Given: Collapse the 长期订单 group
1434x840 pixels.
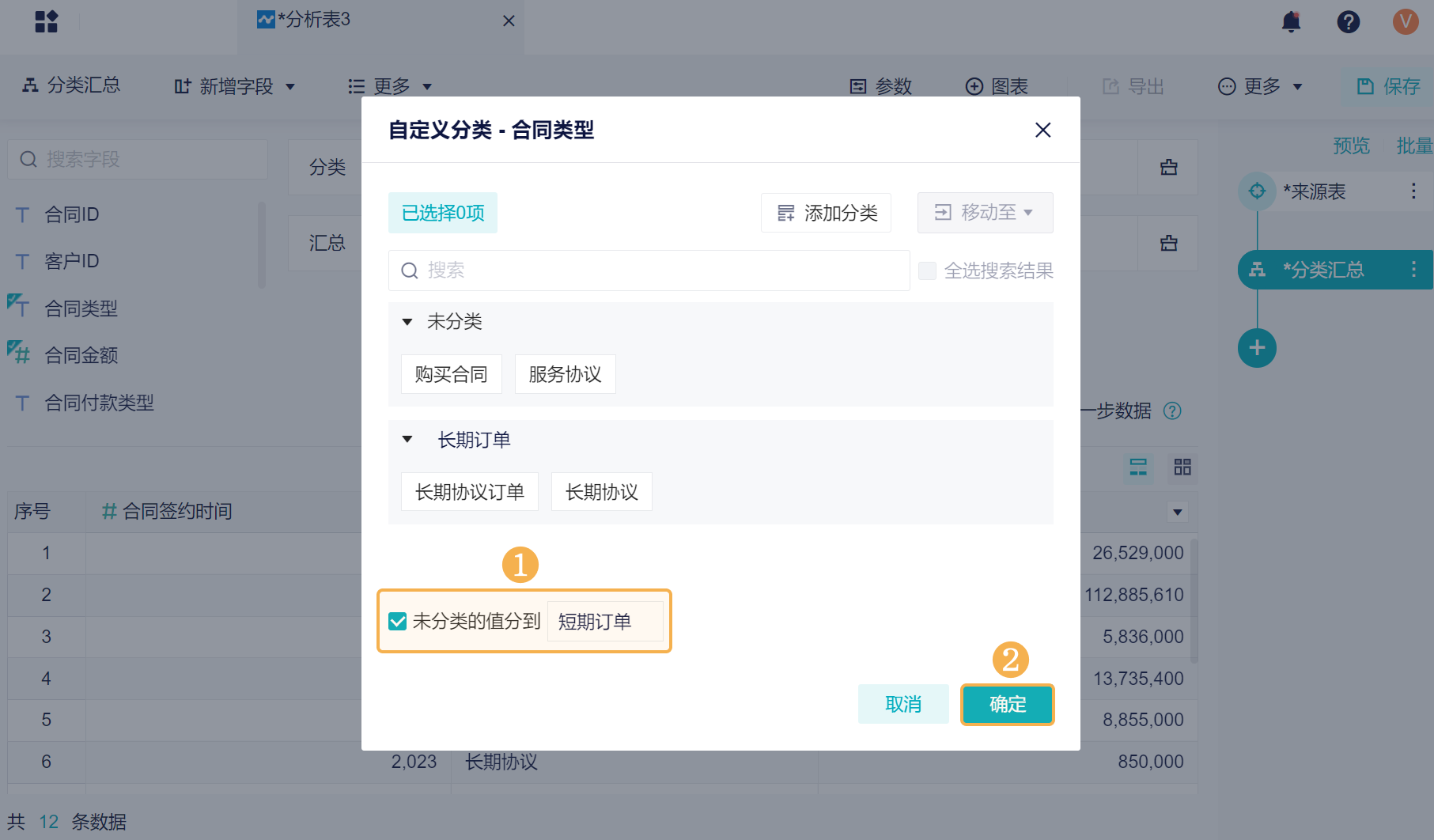Looking at the screenshot, I should tap(407, 440).
